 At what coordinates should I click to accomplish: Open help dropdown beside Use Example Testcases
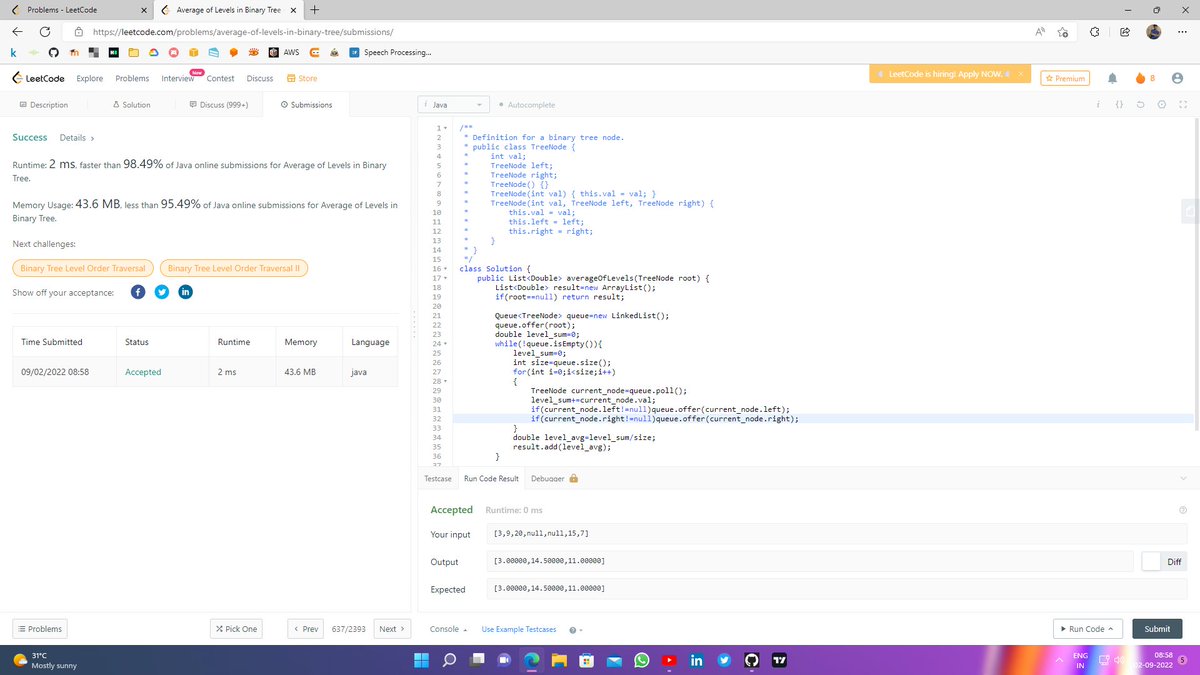point(576,629)
